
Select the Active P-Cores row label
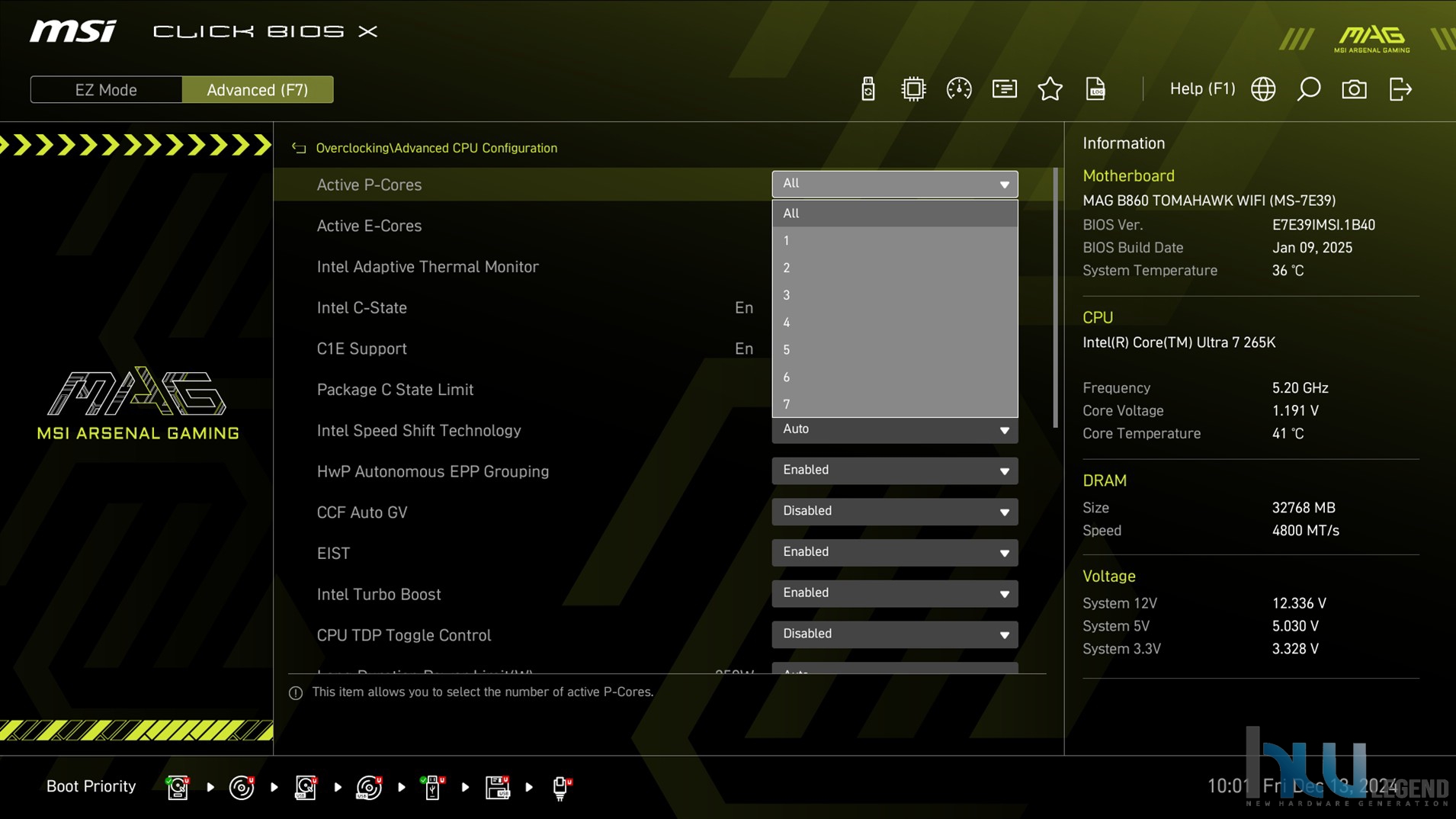[x=369, y=185]
